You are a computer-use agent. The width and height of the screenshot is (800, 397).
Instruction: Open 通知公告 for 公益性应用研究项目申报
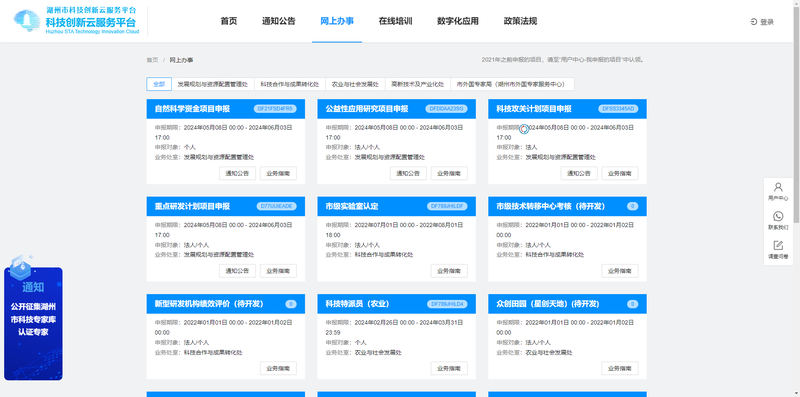click(x=408, y=173)
